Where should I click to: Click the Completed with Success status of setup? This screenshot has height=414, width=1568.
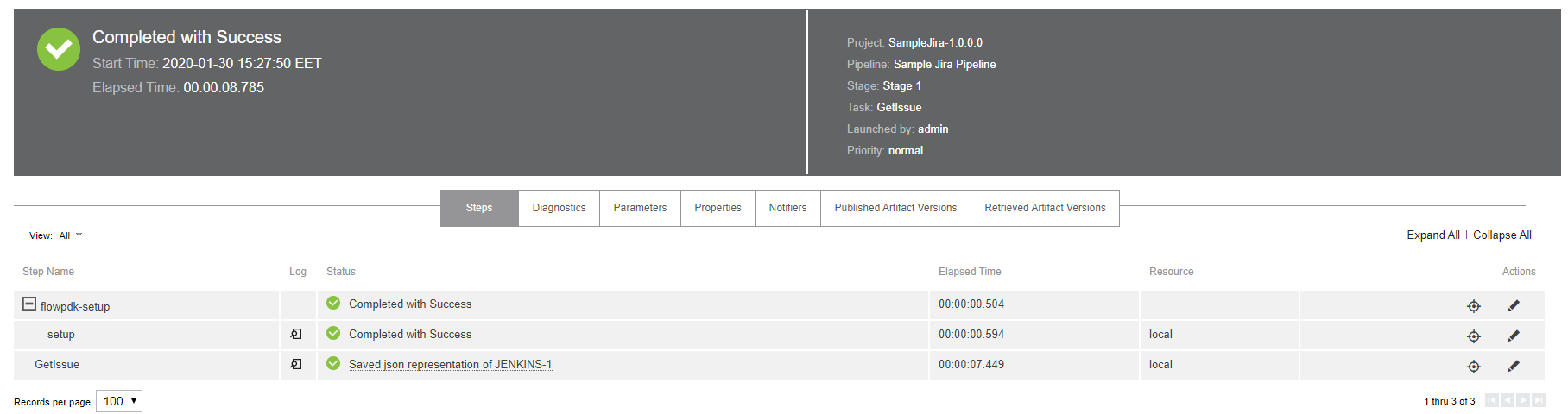[410, 334]
